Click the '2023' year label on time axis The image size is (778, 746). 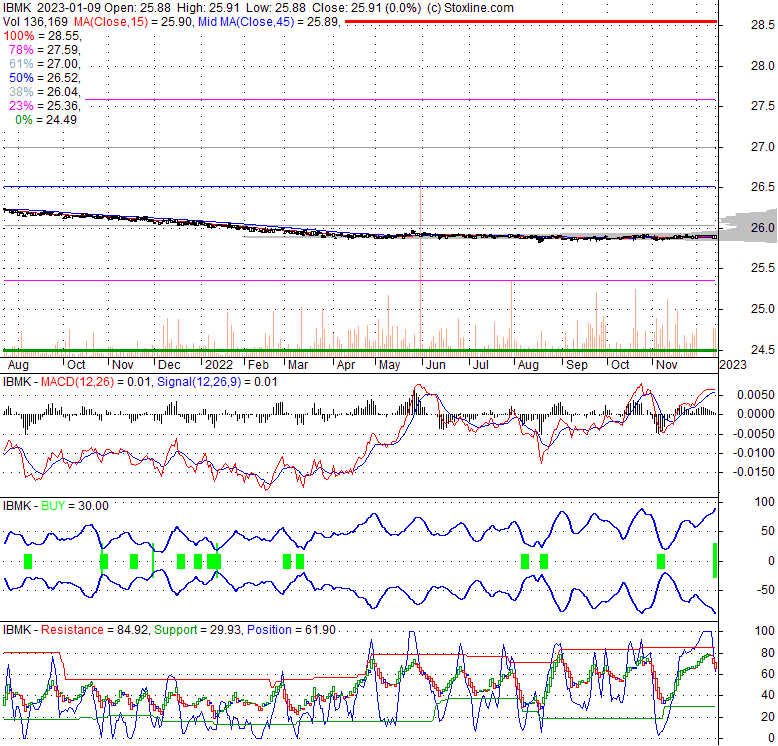pos(732,365)
